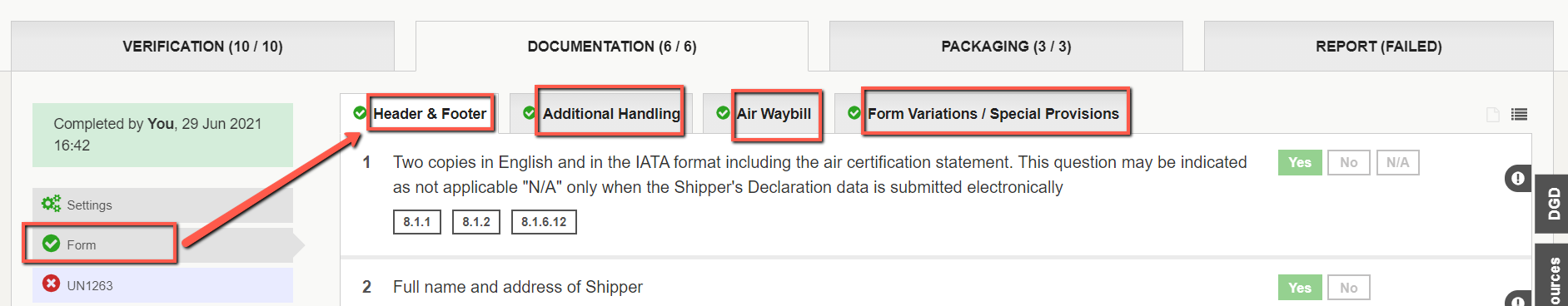Open reference 8.1.6.12

(544, 222)
